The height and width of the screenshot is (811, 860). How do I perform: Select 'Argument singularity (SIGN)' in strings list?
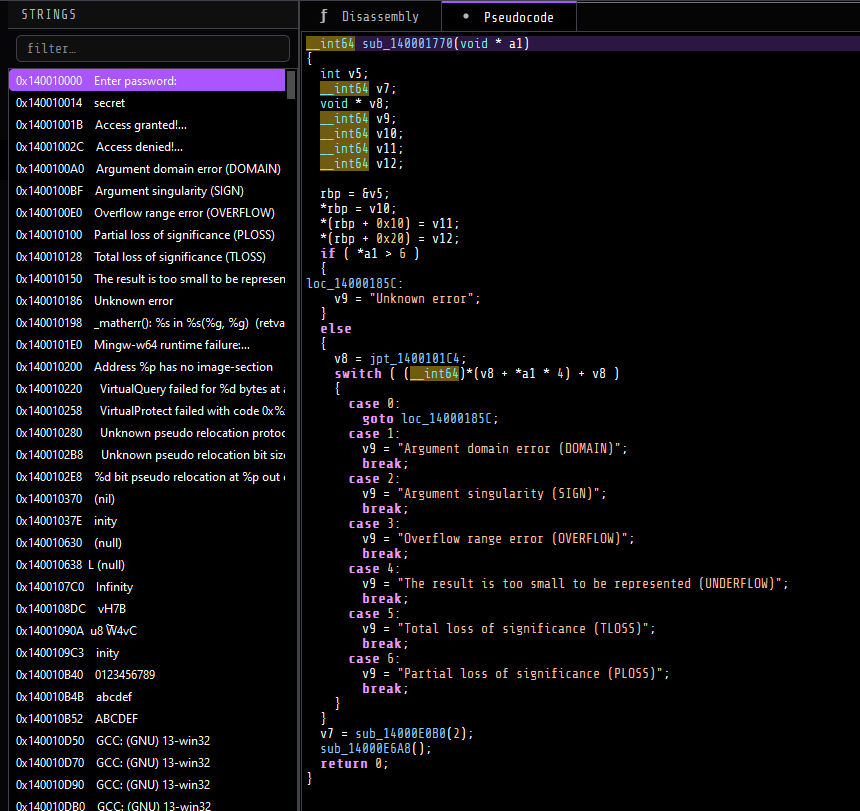tap(147, 190)
